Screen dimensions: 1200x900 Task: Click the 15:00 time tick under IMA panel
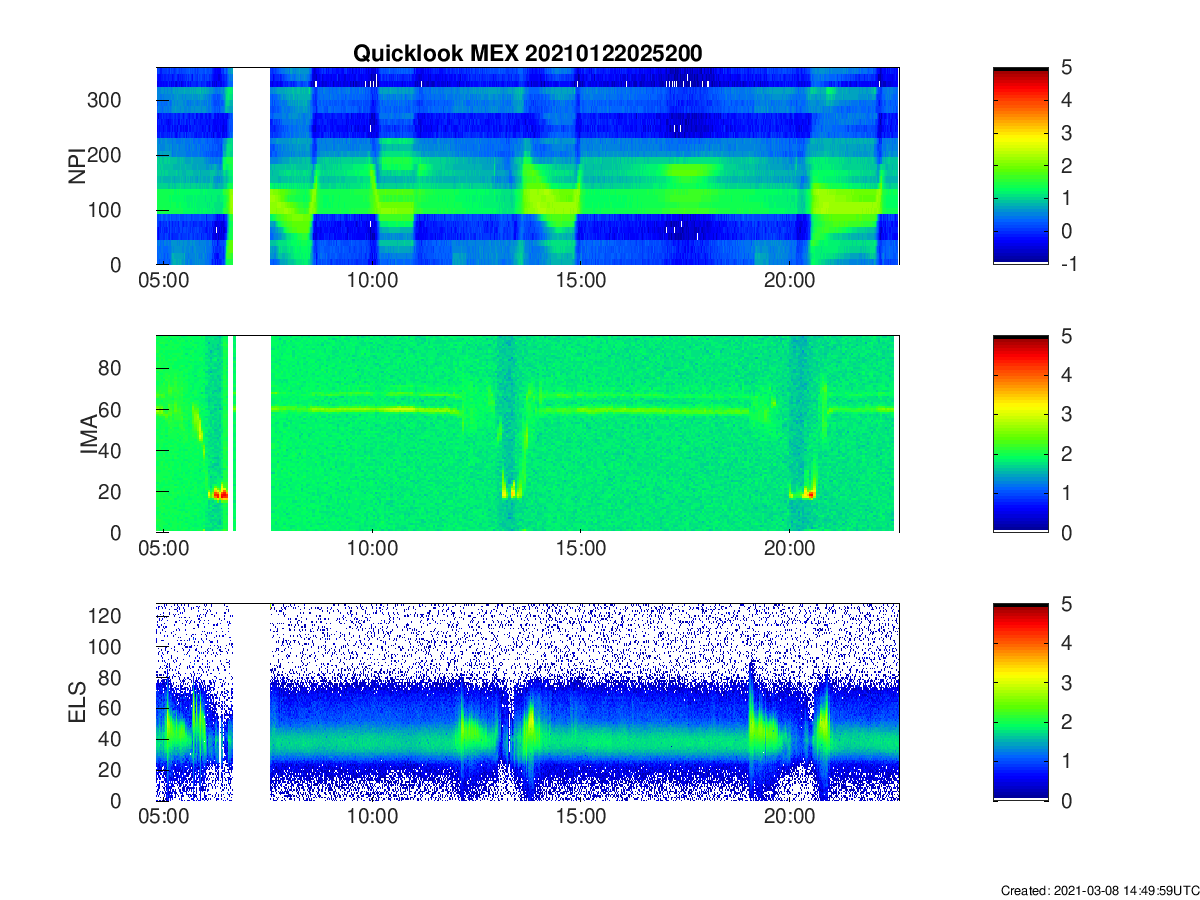tap(581, 550)
